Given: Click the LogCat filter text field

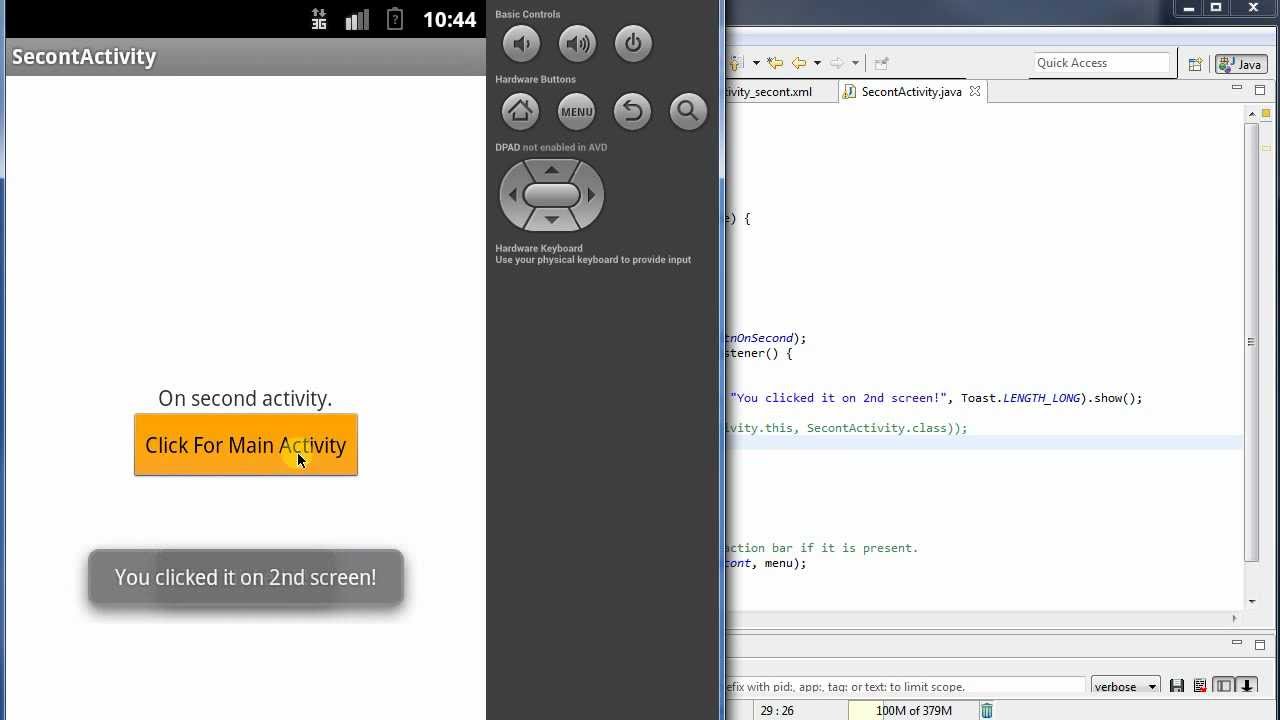Looking at the screenshot, I should (905, 686).
